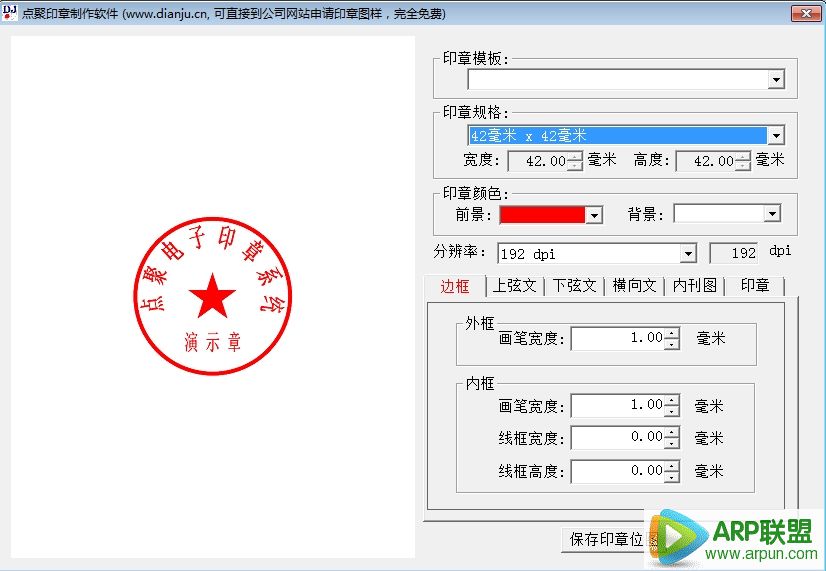Image resolution: width=826 pixels, height=571 pixels.
Task: Click the white 背景 background color swatch
Action: point(719,213)
